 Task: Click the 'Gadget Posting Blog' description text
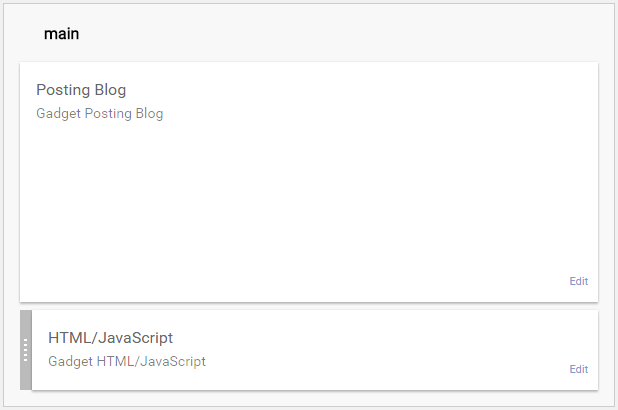pyautogui.click(x=99, y=114)
